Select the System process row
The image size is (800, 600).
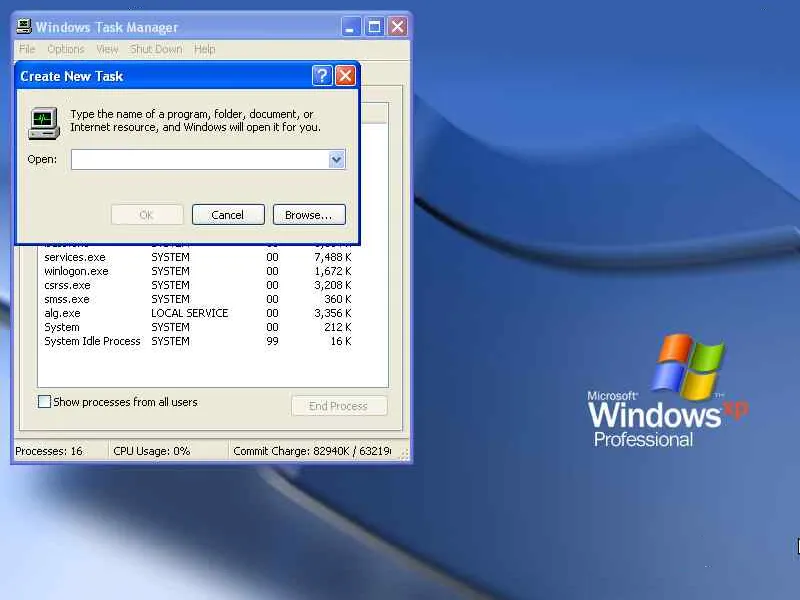tap(197, 327)
